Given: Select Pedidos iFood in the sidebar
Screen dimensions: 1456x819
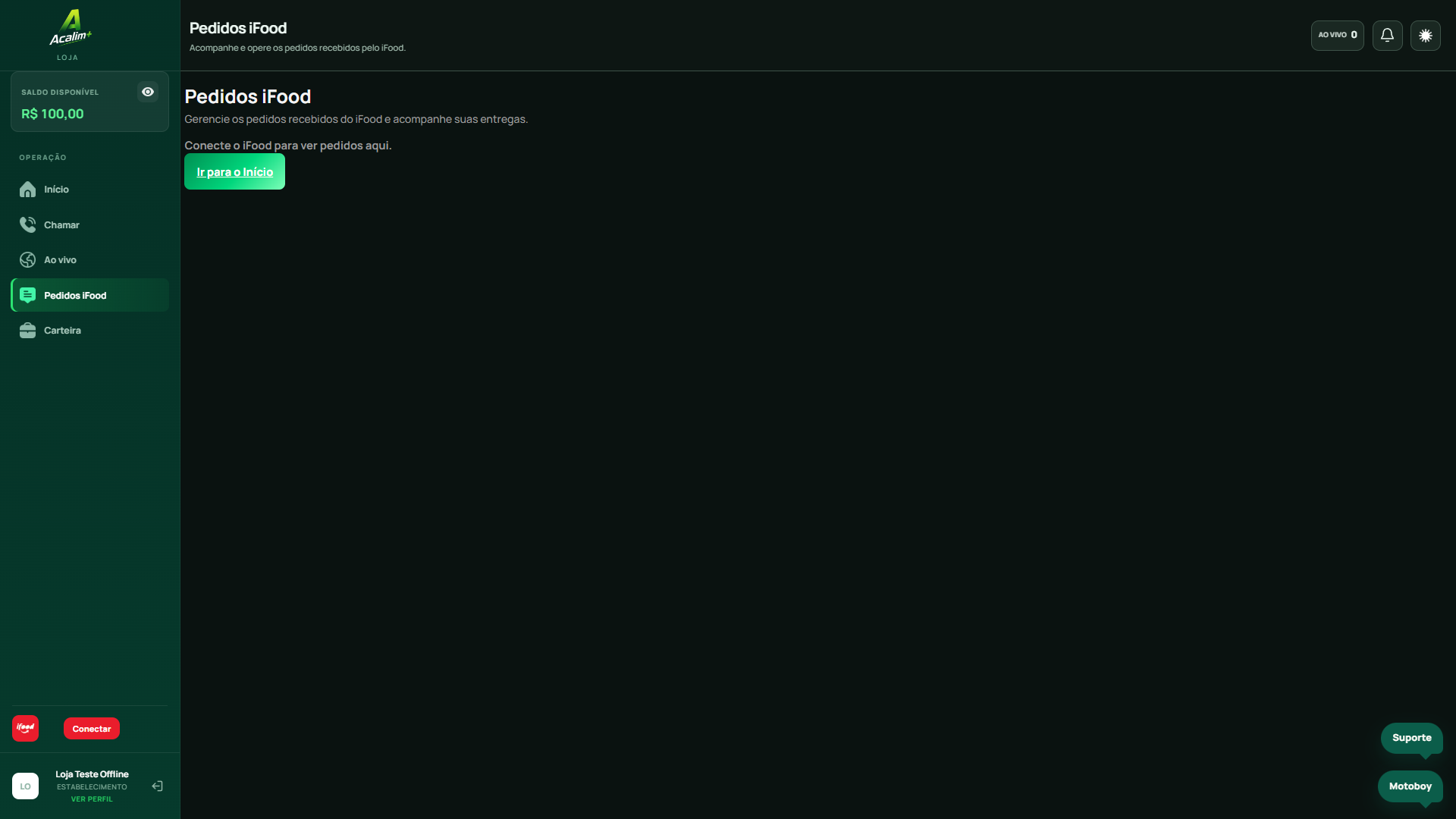Looking at the screenshot, I should [x=89, y=295].
